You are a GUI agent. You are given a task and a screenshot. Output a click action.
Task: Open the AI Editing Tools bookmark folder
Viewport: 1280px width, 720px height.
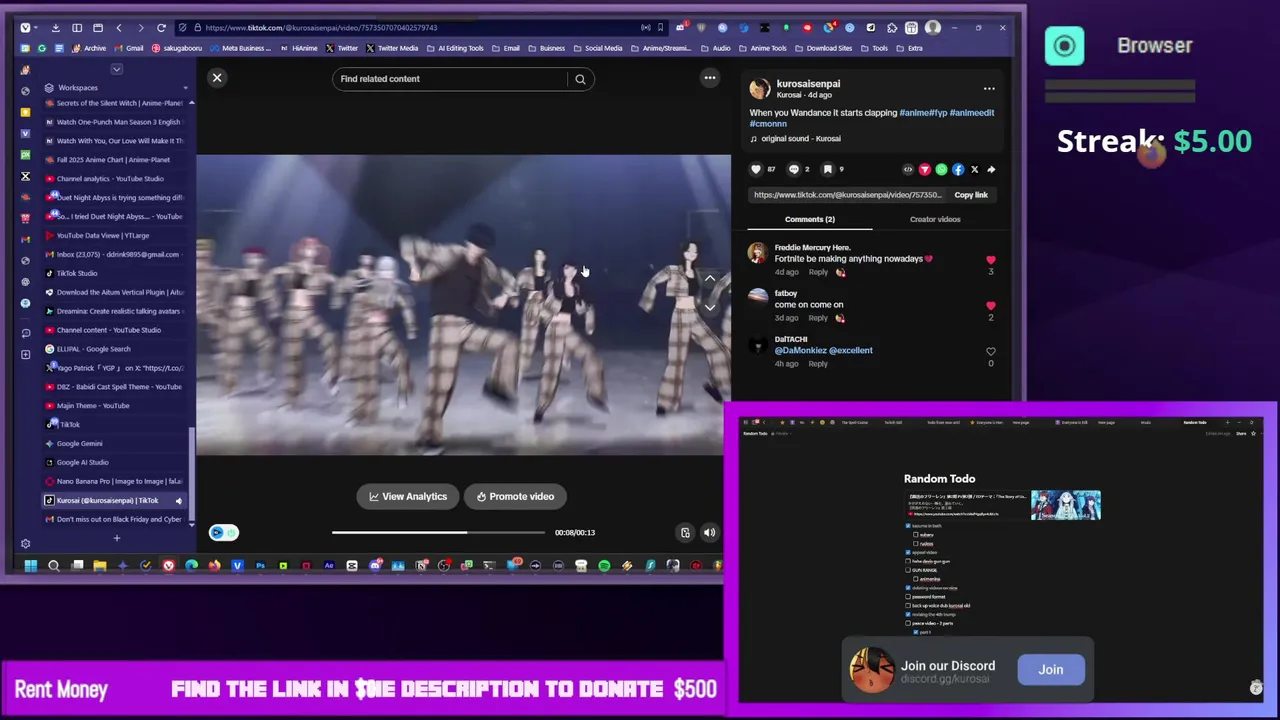click(454, 48)
